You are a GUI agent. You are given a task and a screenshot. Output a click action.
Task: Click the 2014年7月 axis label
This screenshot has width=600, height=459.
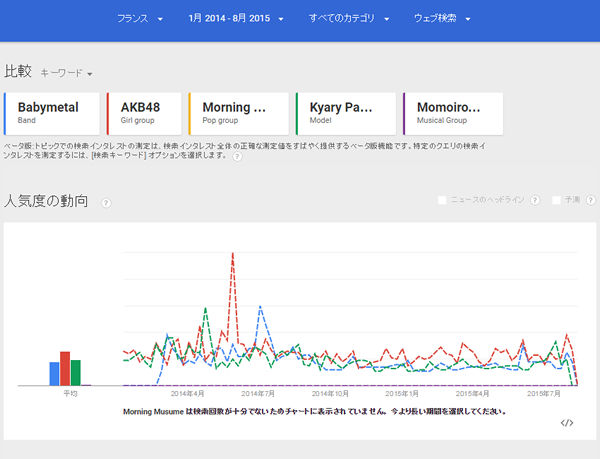point(258,393)
